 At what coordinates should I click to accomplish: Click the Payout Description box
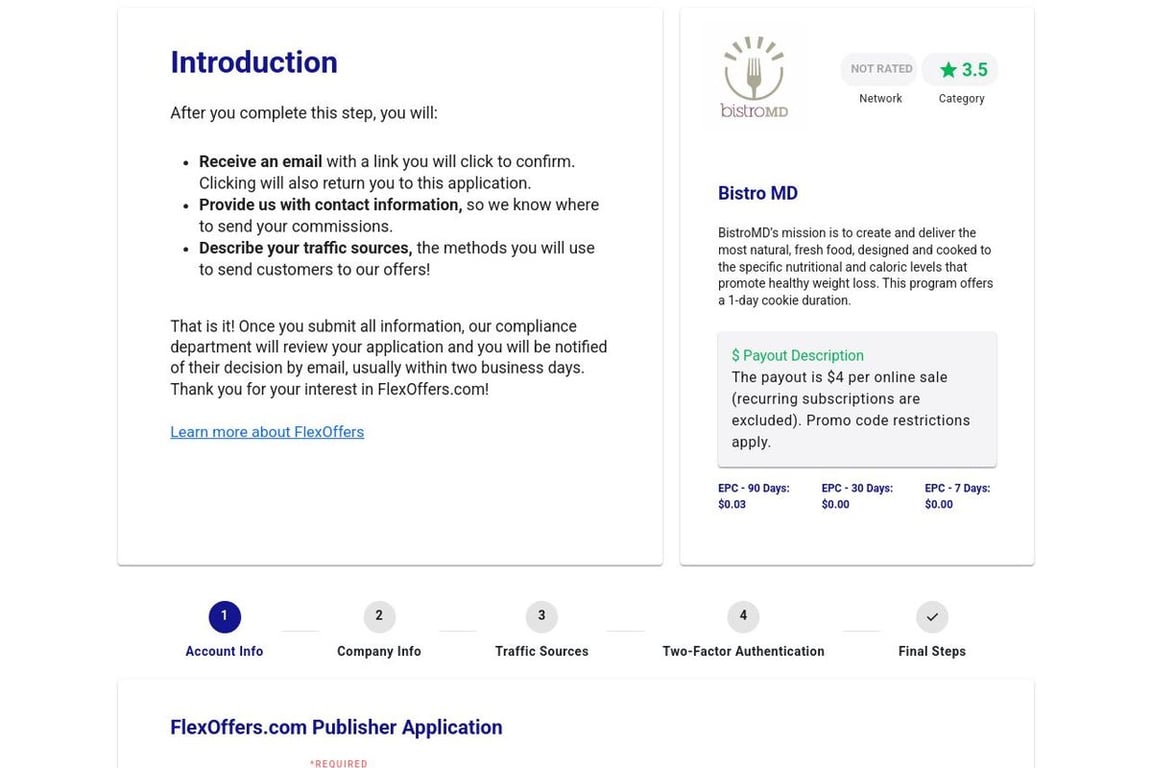click(857, 399)
